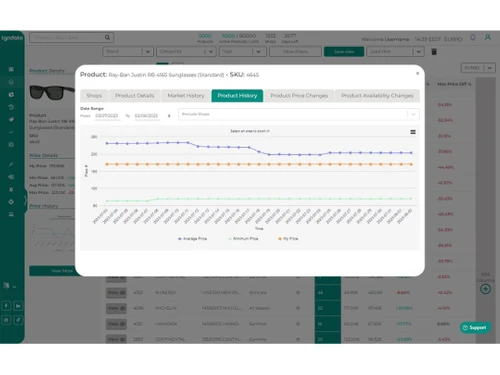Expand the sidebar with the edge chevron
Screen dimensions: 500x375
[25, 200]
